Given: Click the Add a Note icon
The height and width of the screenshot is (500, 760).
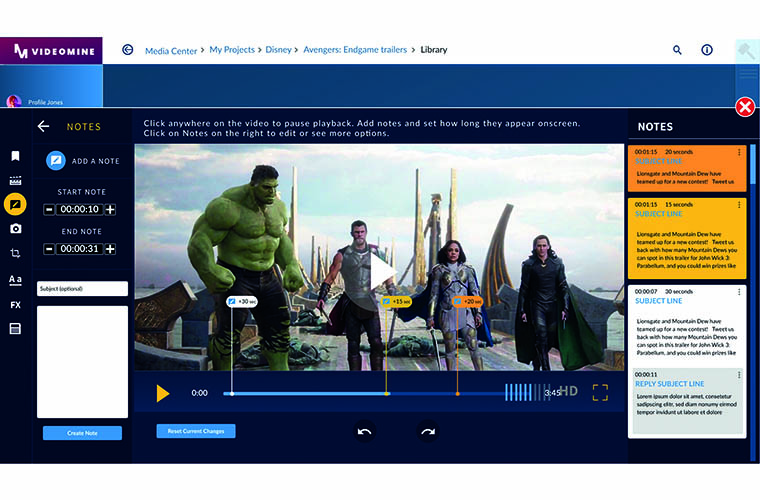Looking at the screenshot, I should pyautogui.click(x=57, y=161).
